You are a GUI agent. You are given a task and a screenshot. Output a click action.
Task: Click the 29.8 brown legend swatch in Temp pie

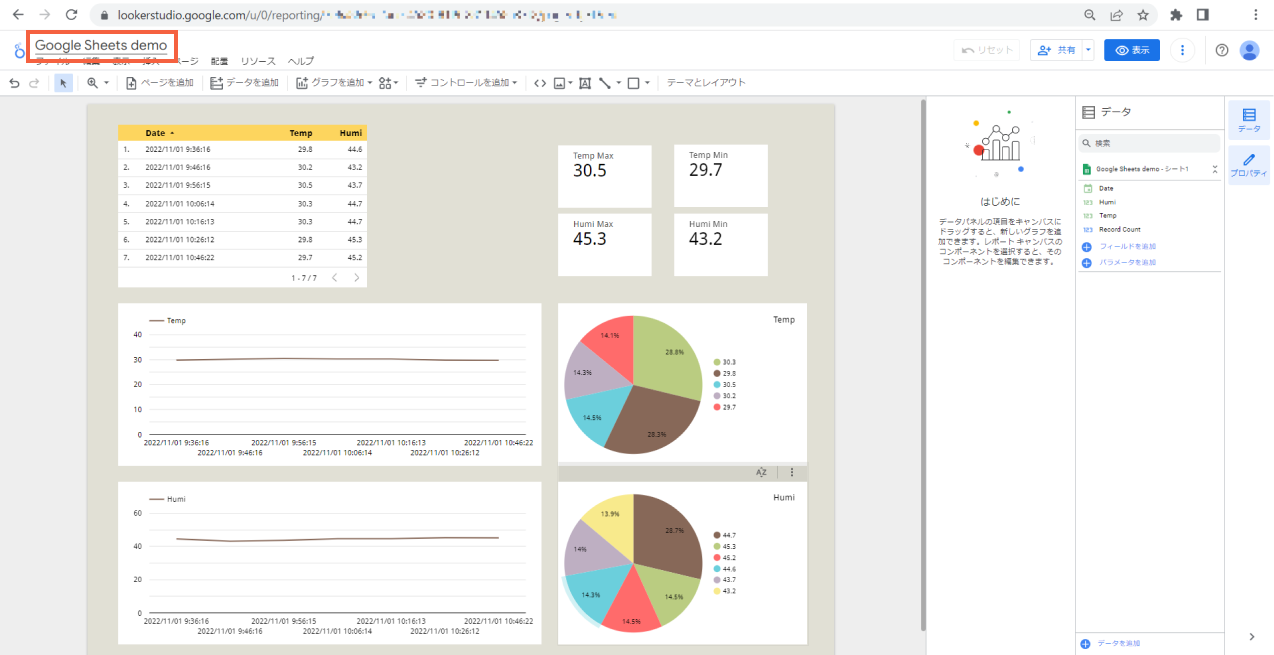[x=717, y=373]
